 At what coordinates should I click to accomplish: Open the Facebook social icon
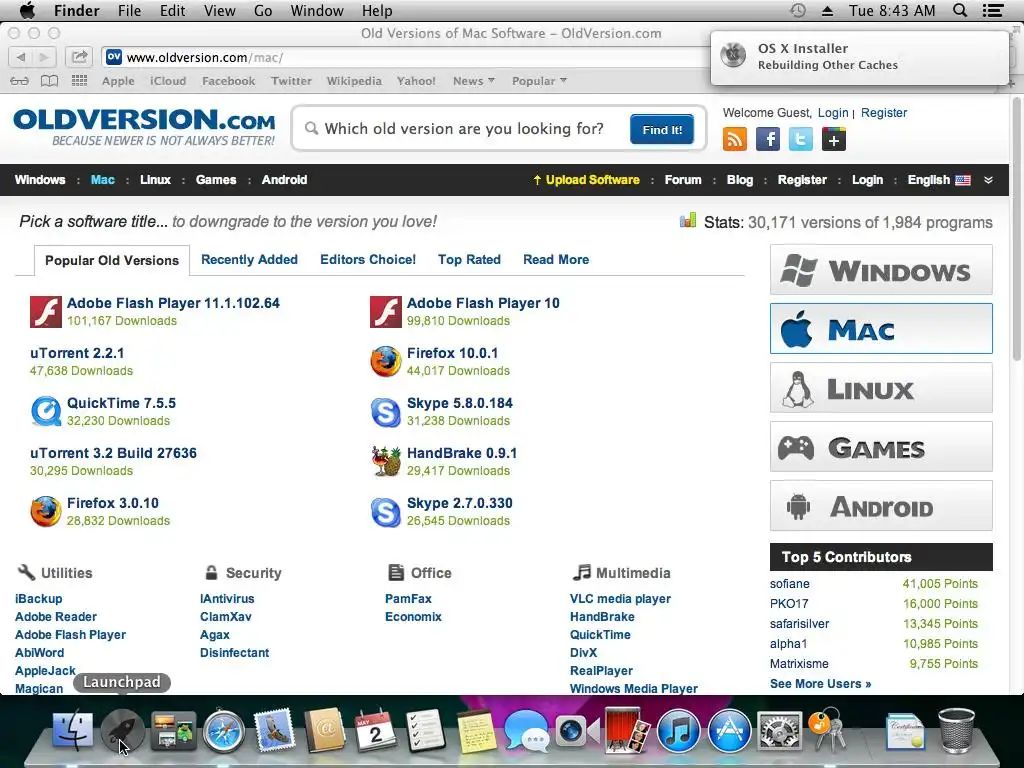768,139
